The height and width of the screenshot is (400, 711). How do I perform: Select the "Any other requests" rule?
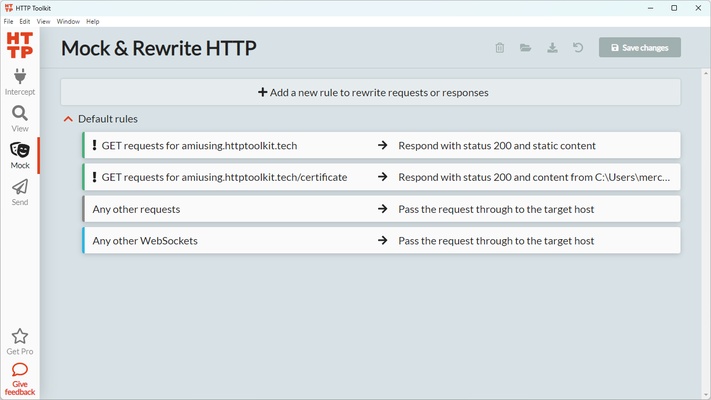381,209
